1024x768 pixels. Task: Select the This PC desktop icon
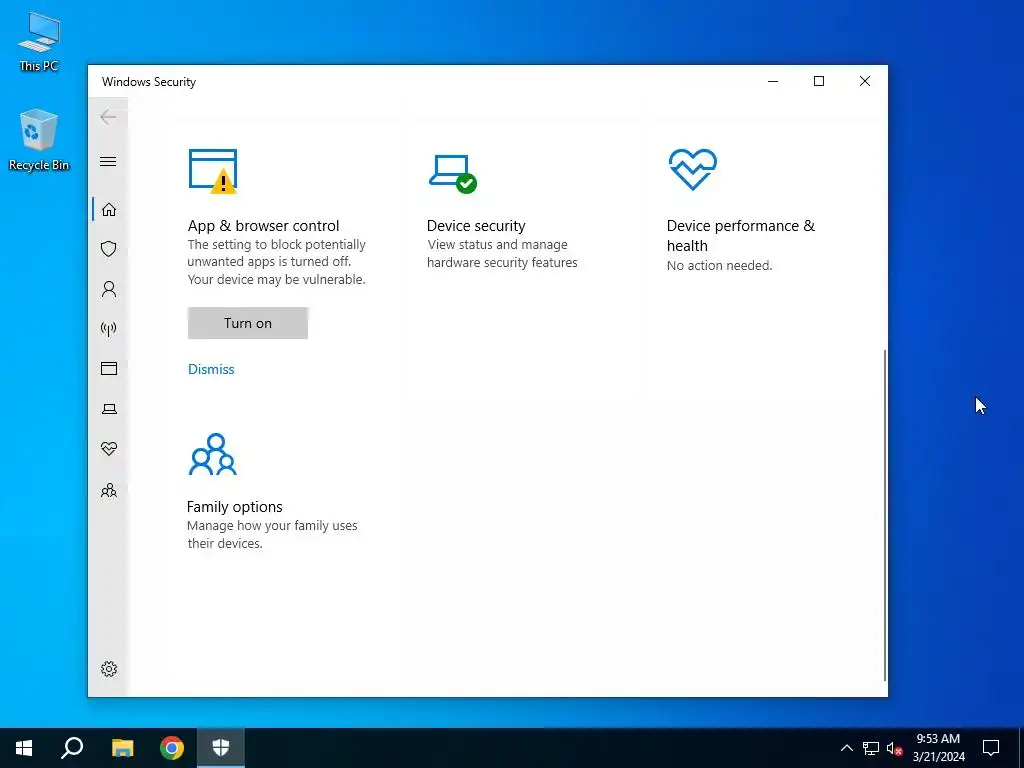(x=39, y=42)
